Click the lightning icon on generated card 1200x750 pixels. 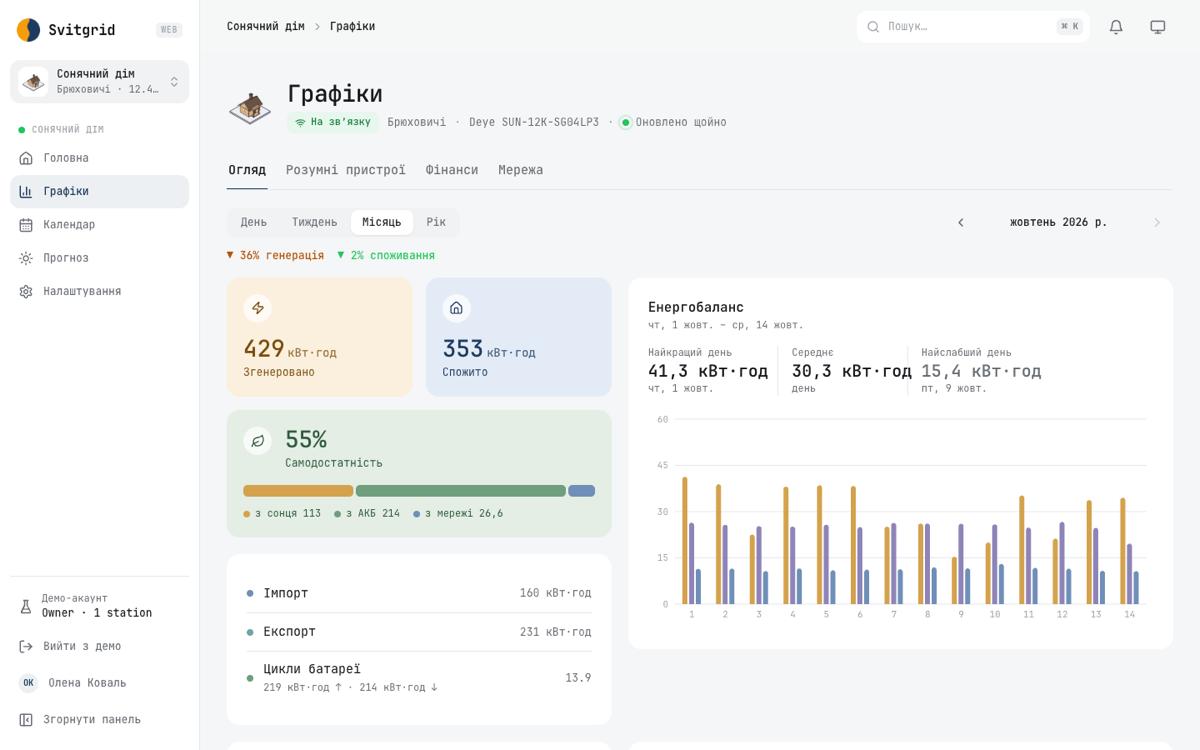point(257,308)
